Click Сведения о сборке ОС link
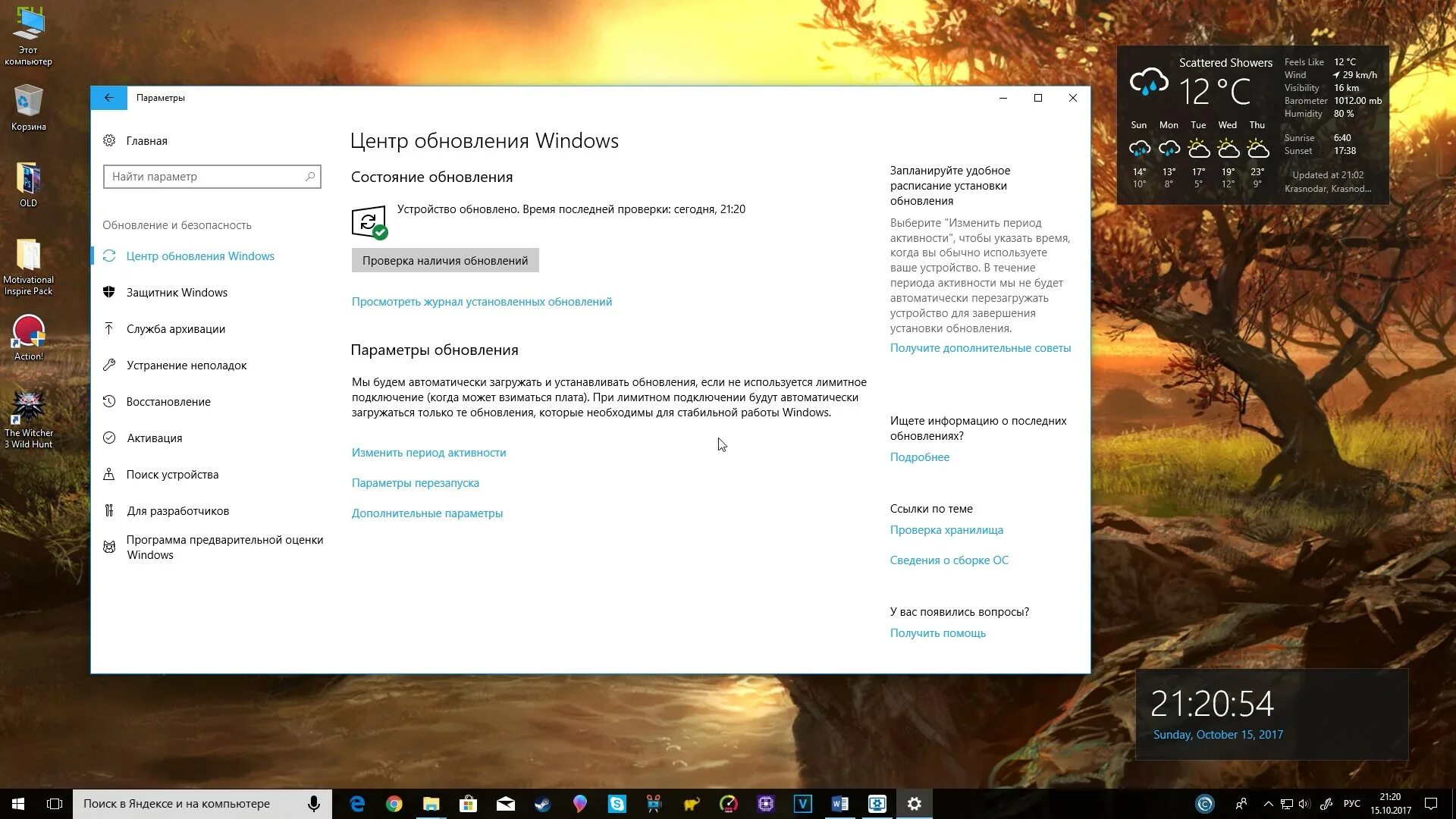The image size is (1456, 819). [949, 560]
